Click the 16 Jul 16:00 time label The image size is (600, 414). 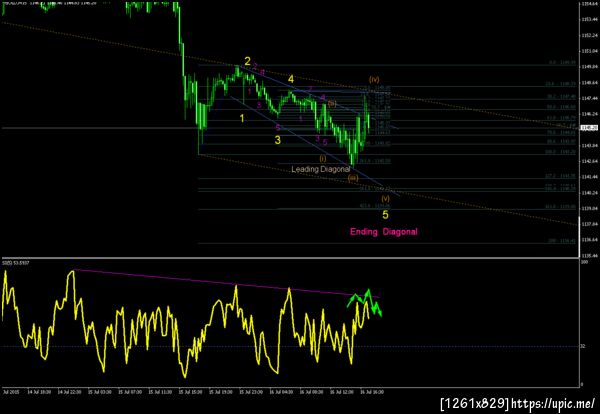tap(372, 392)
